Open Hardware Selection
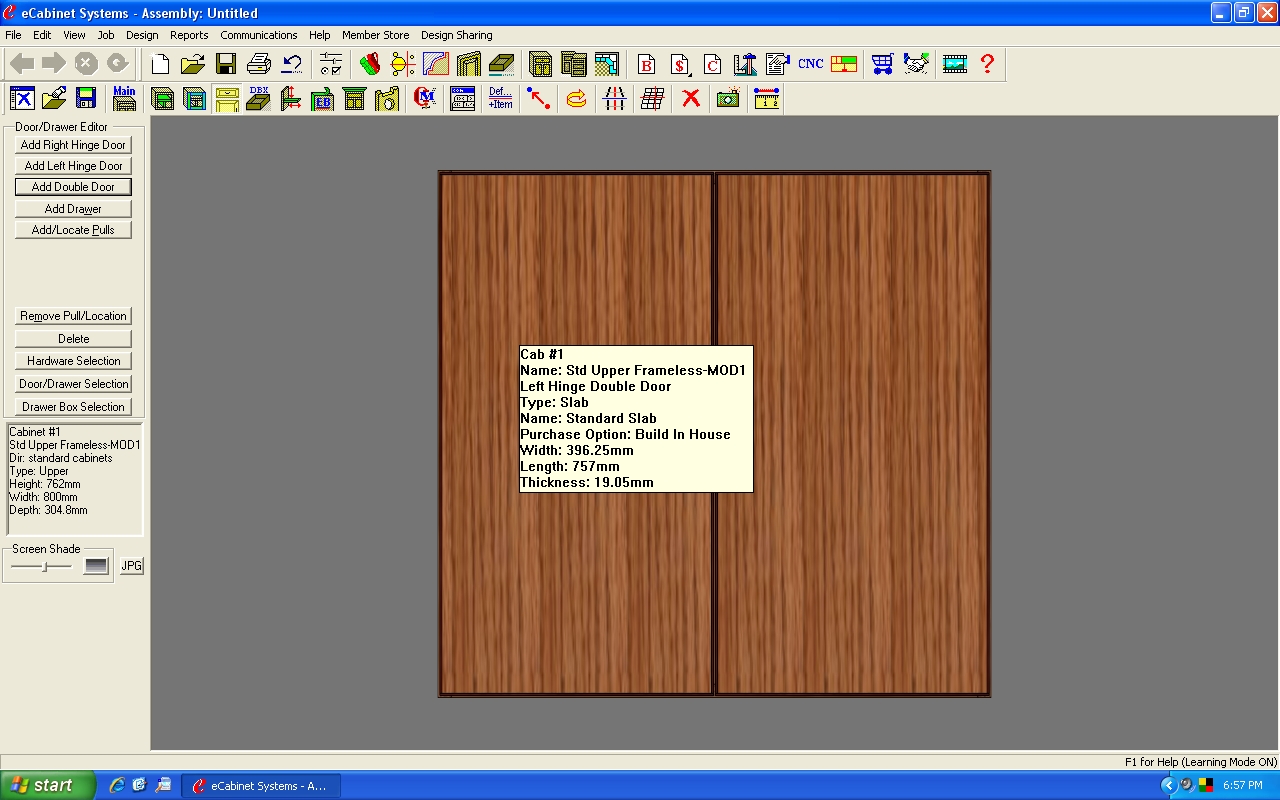1280x800 pixels. click(73, 361)
